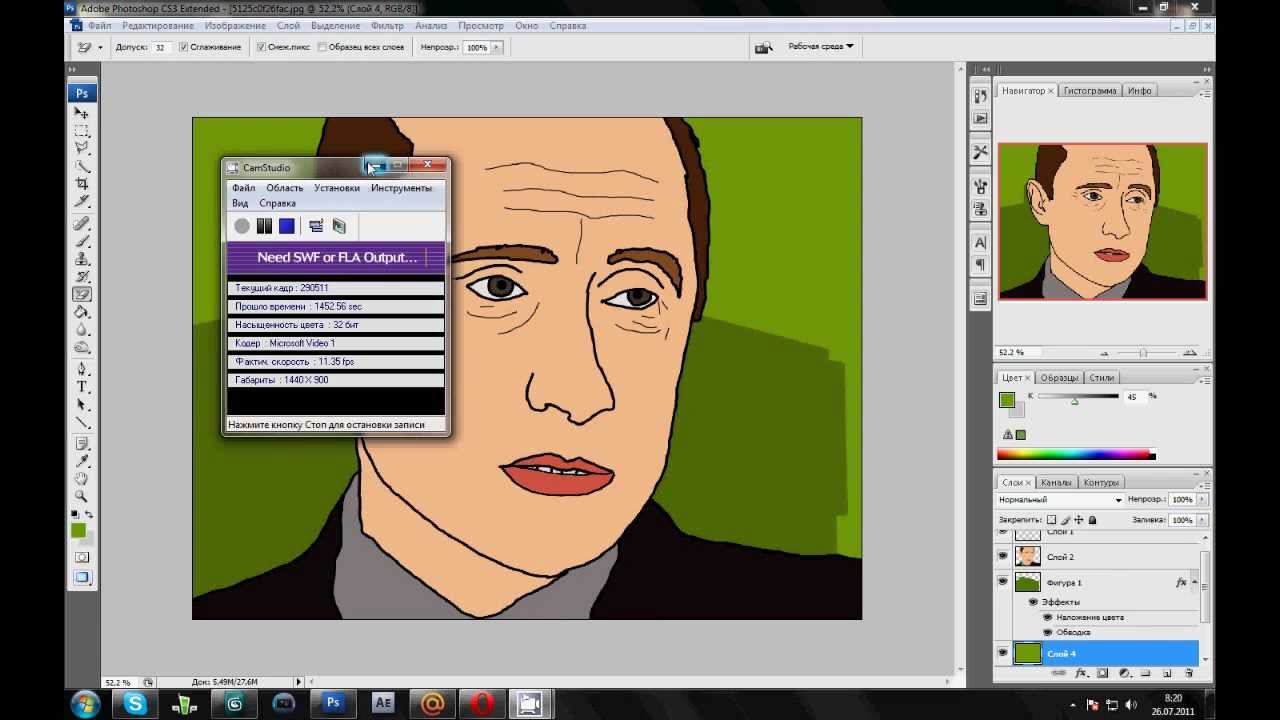
Task: Select the Eyedropper tool
Action: 82,461
